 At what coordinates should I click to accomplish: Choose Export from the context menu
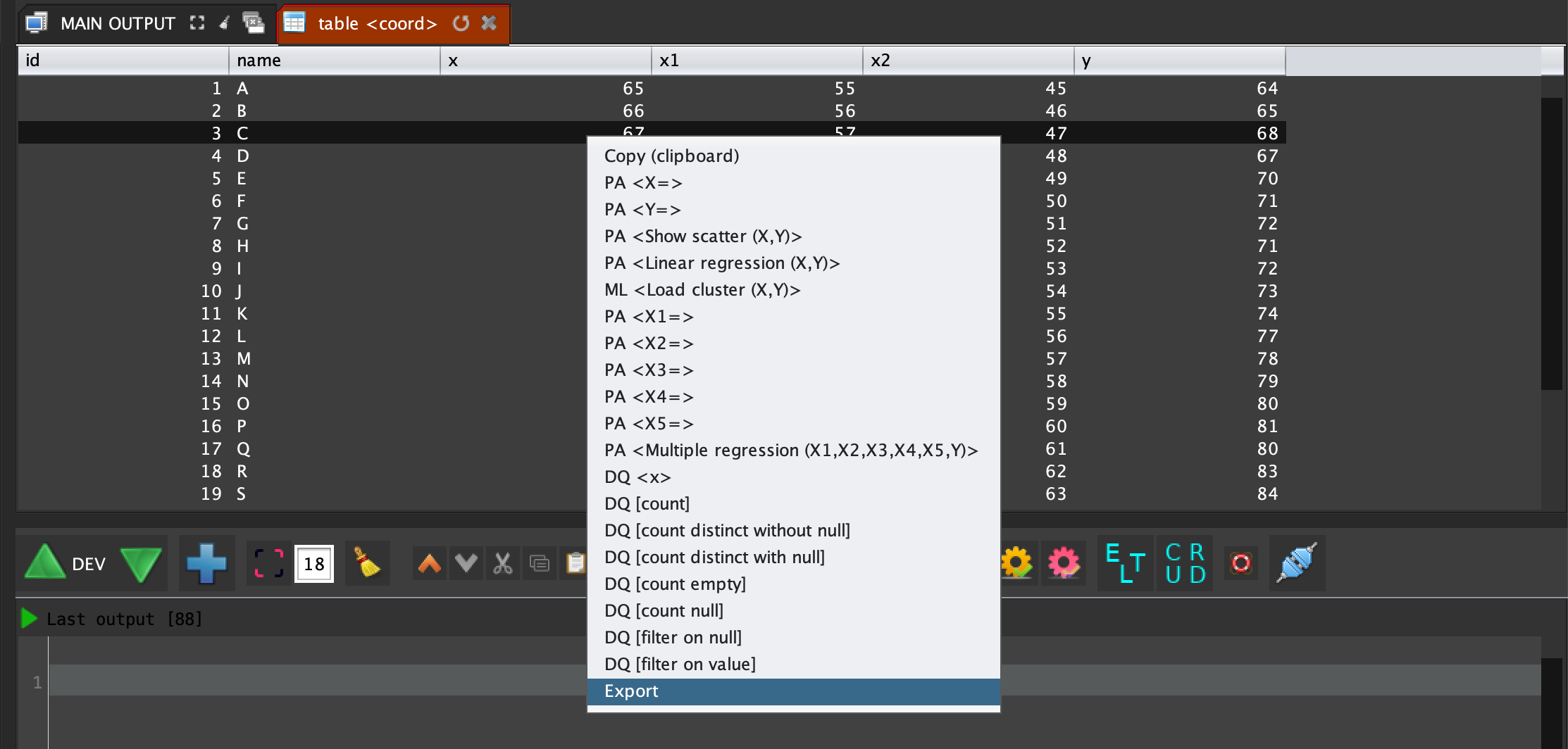[631, 691]
